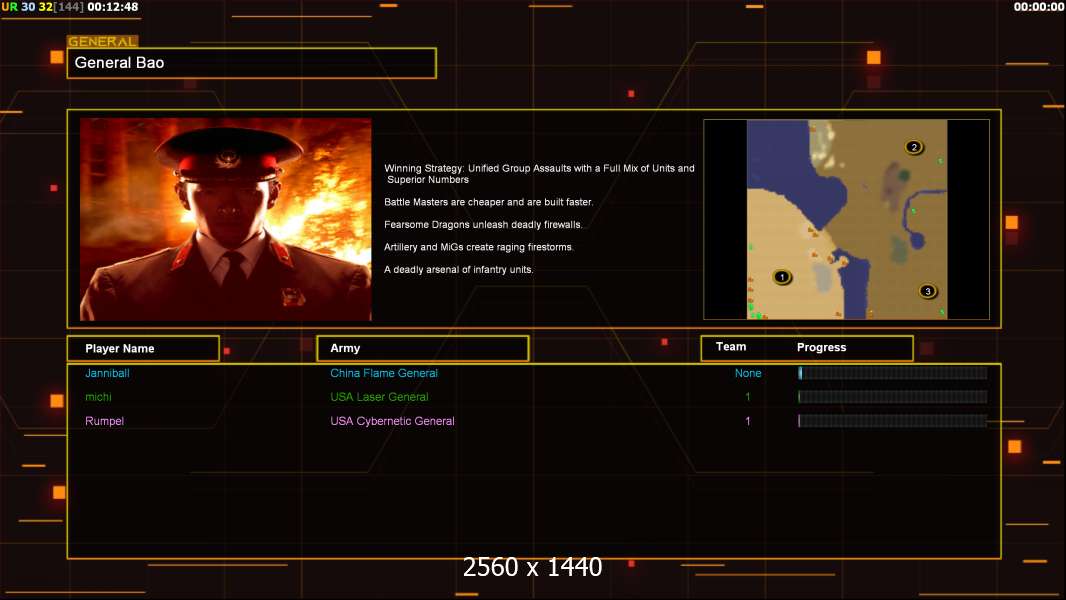Click Rumpel's loading progress bar
The image size is (1066, 600).
(893, 421)
